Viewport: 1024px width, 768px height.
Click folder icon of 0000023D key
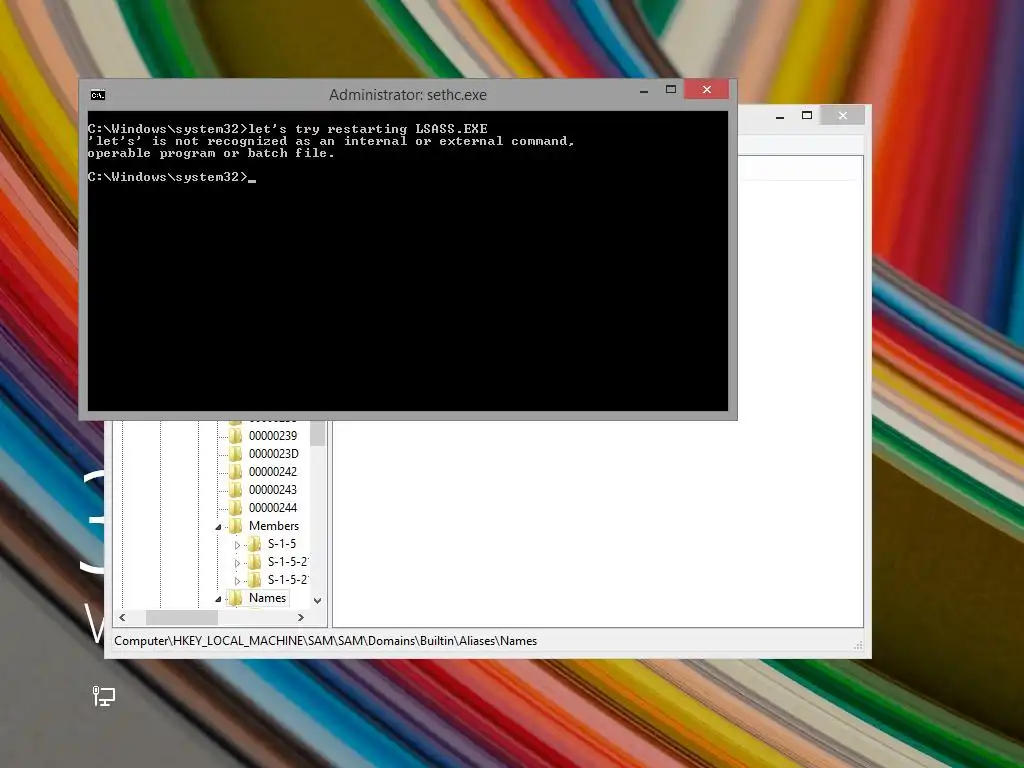236,454
